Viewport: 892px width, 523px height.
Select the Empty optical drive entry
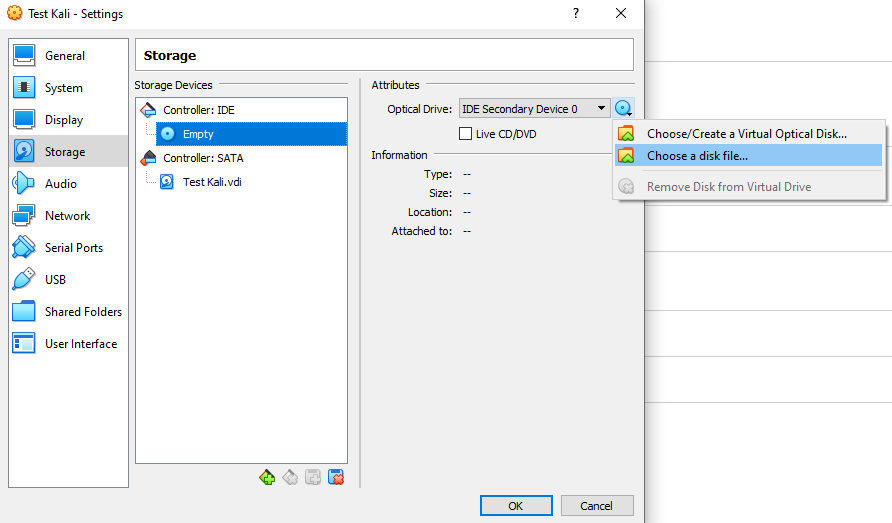[198, 134]
